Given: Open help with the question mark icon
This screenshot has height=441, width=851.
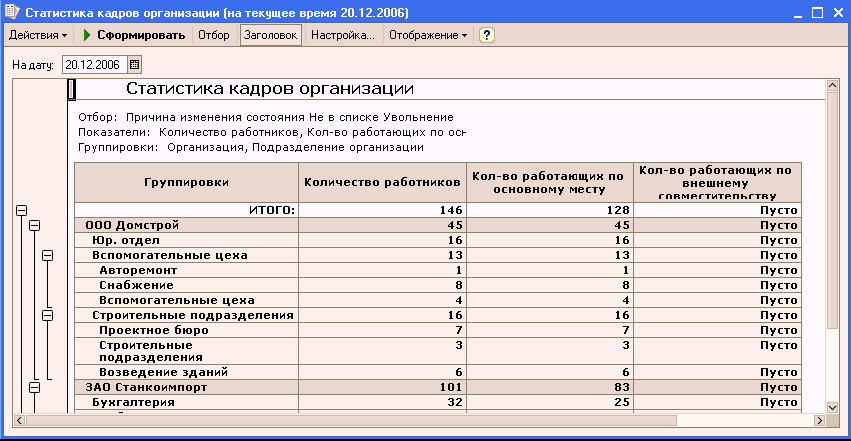Looking at the screenshot, I should [487, 35].
